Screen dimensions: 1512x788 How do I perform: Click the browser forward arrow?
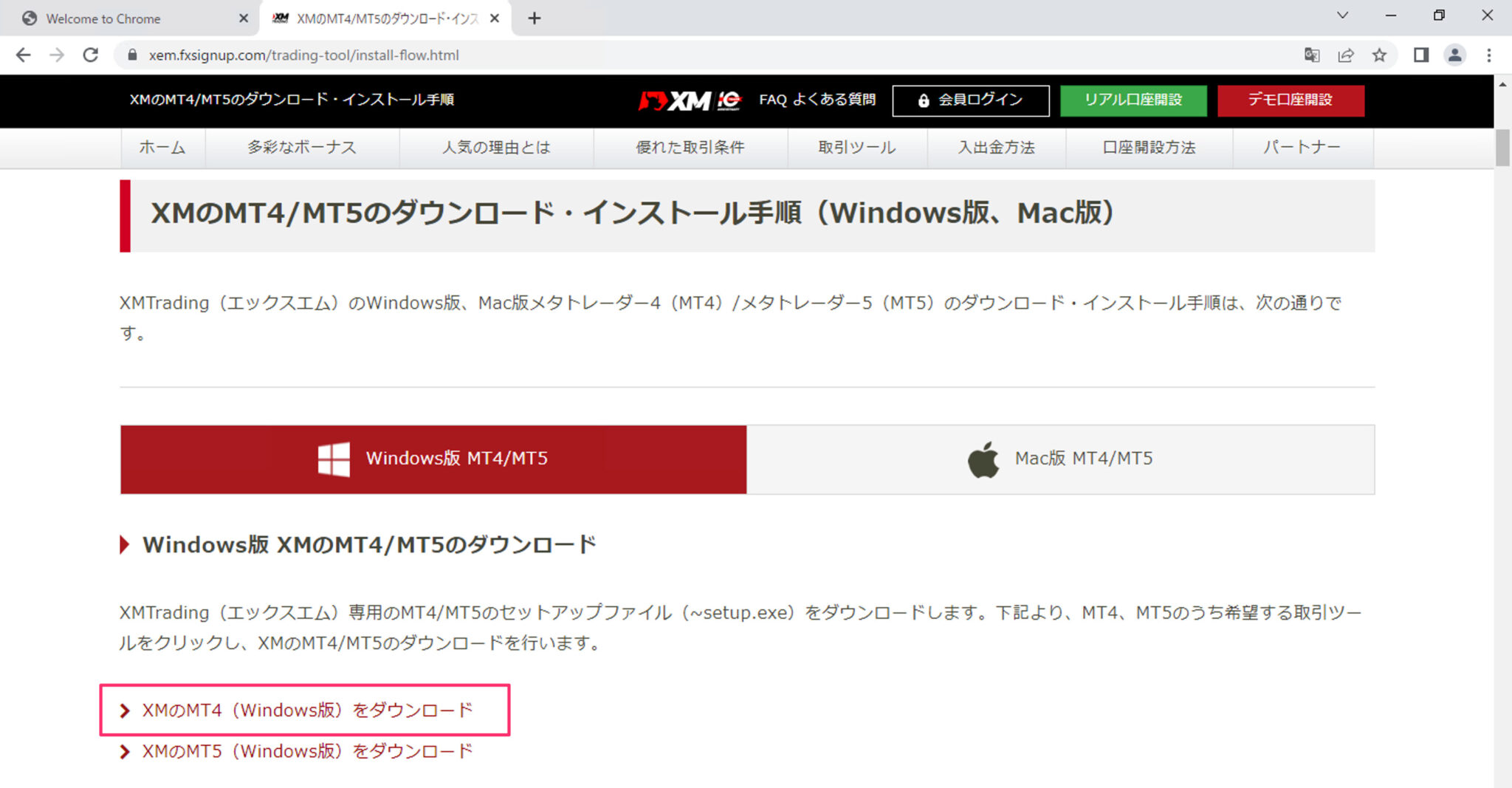click(57, 55)
